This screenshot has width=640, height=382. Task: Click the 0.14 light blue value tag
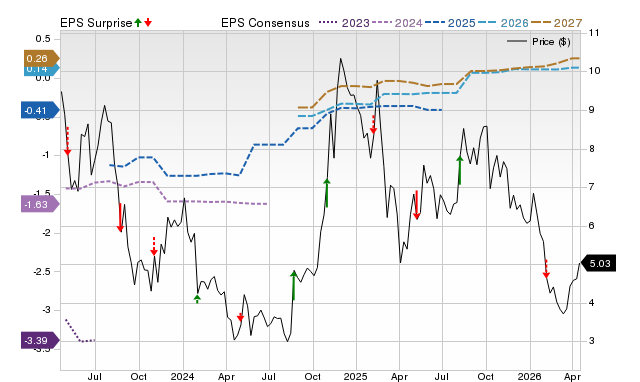[41, 69]
